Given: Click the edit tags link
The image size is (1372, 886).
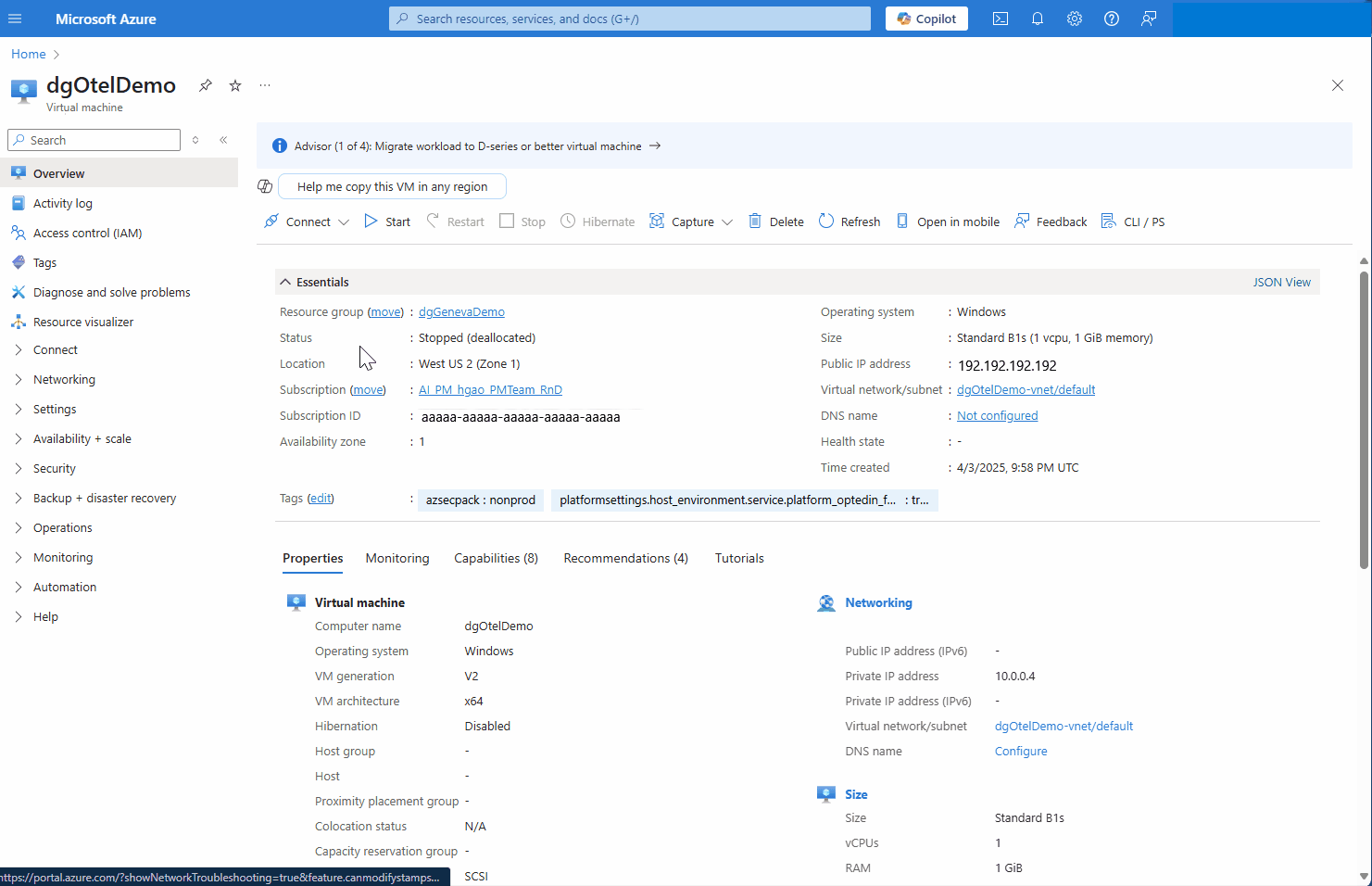Looking at the screenshot, I should (x=321, y=499).
